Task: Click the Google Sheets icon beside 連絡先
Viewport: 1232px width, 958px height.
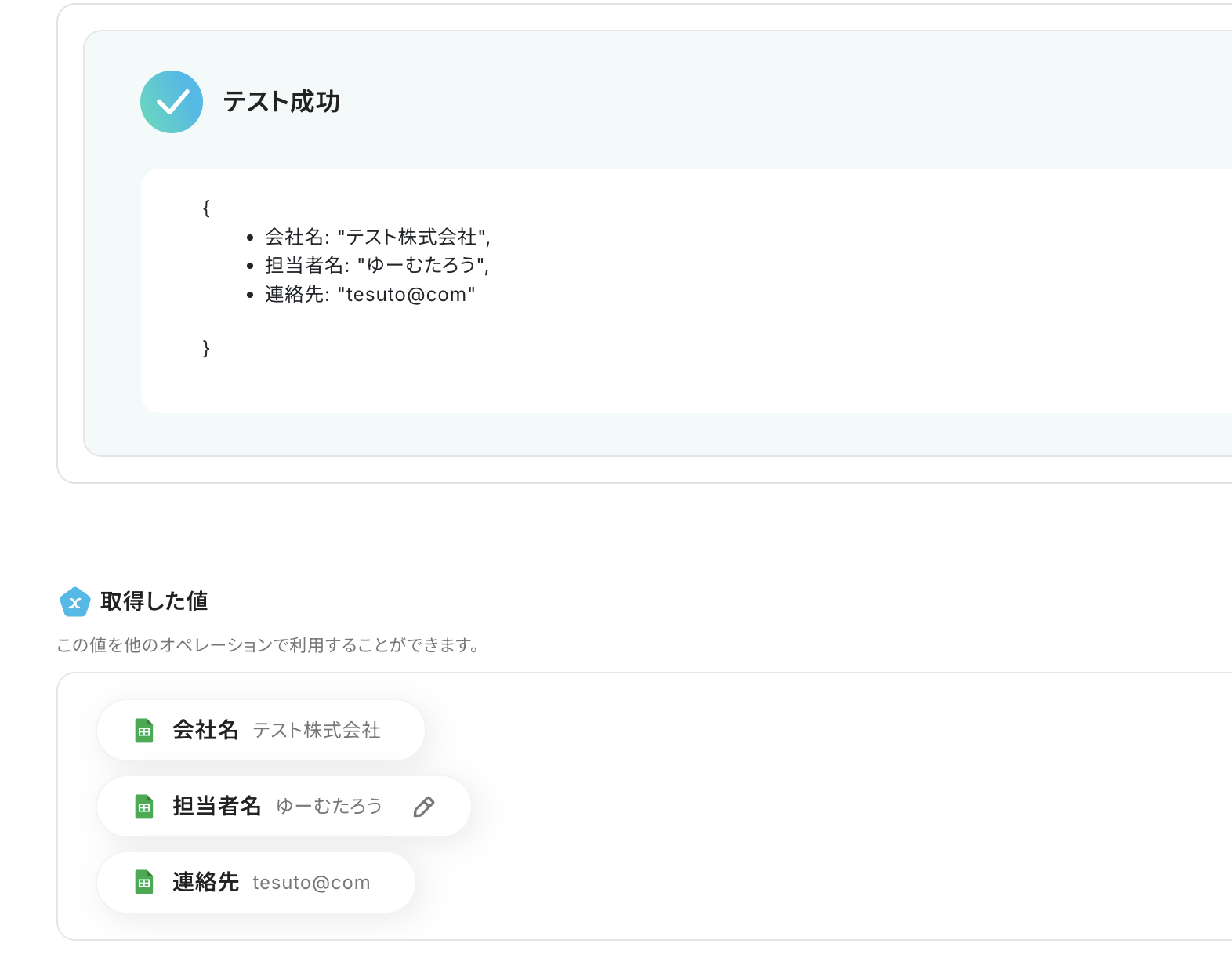Action: click(x=144, y=883)
